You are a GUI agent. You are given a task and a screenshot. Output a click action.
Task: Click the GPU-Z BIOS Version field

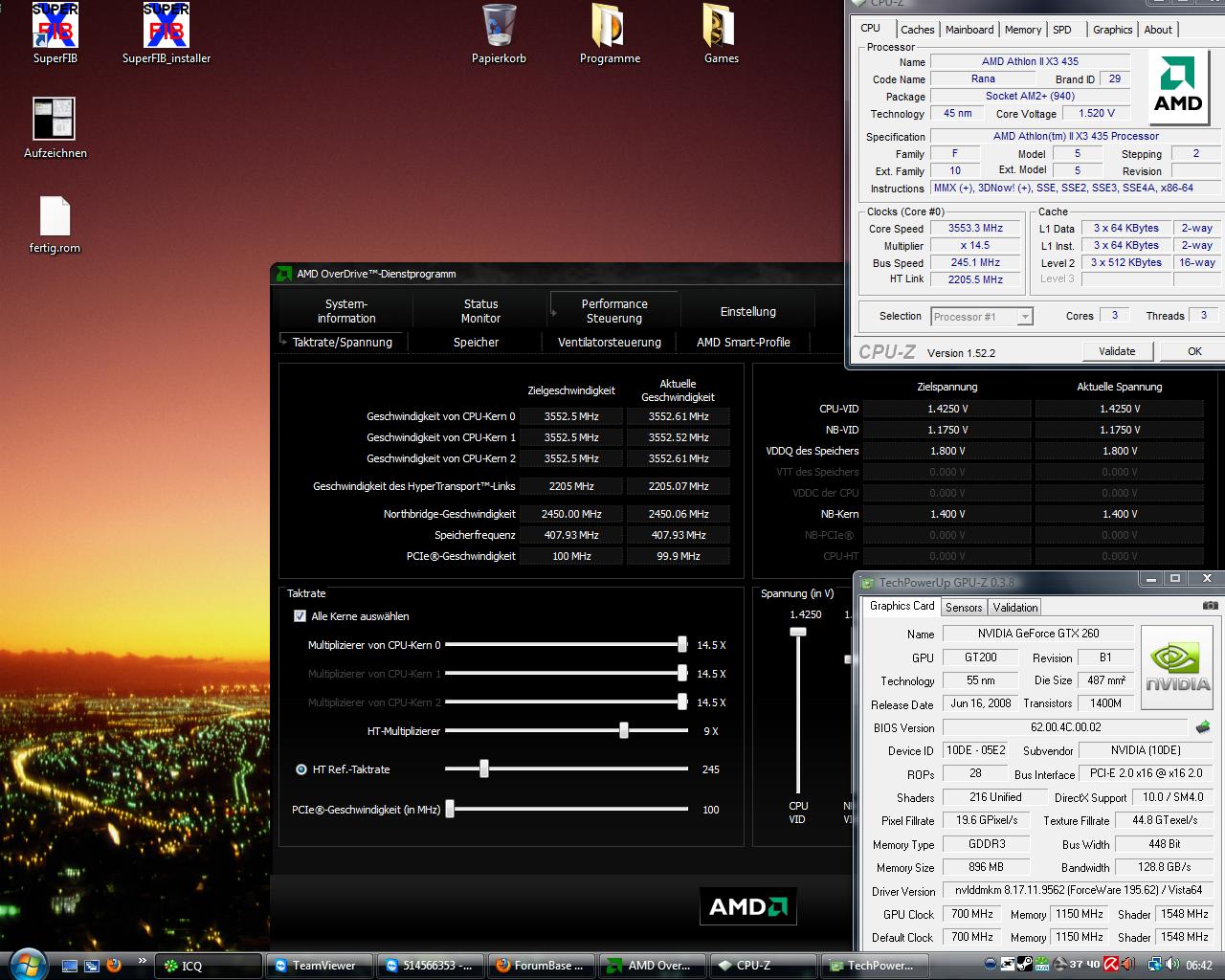[x=1067, y=727]
